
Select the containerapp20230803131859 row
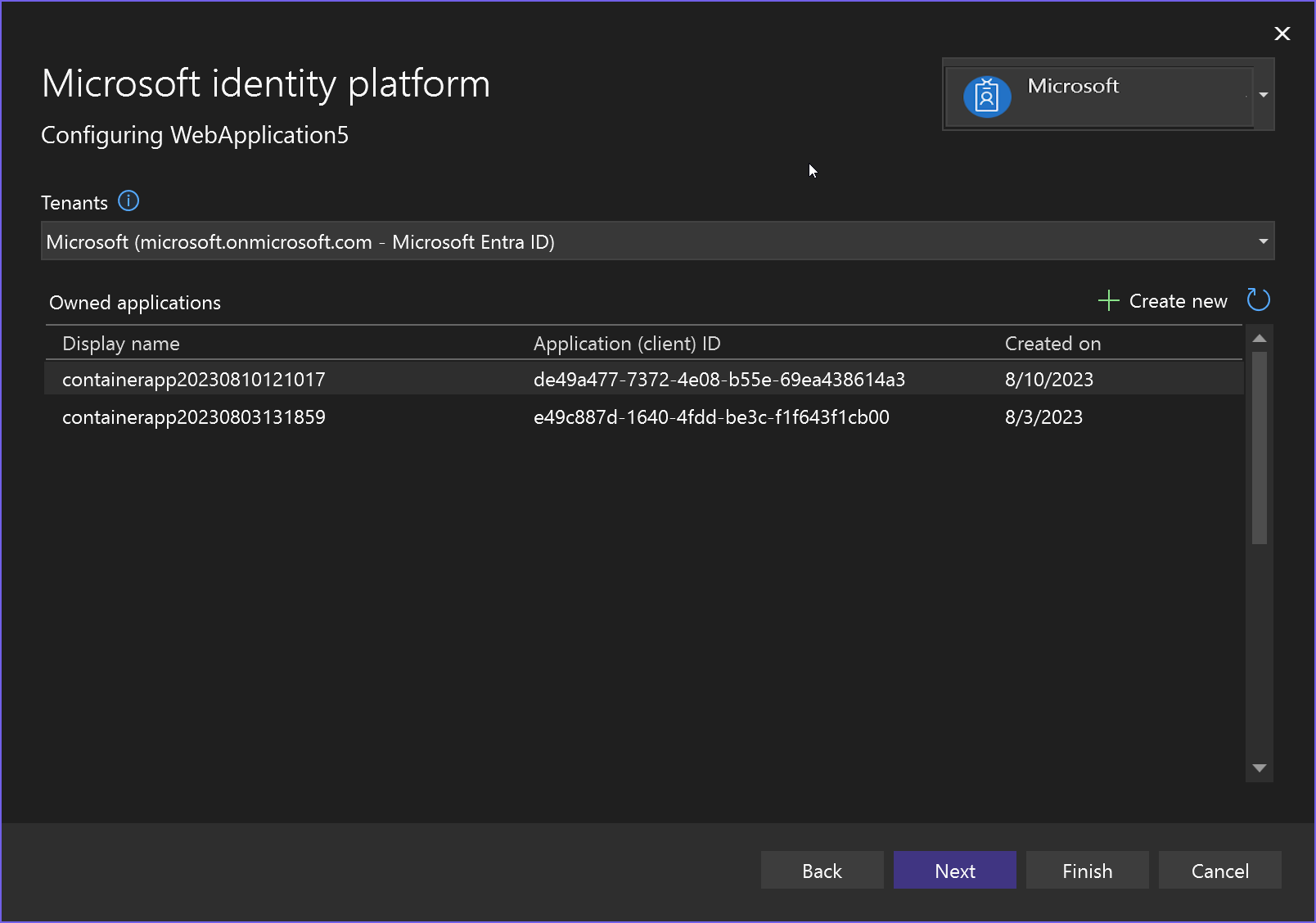(x=644, y=416)
